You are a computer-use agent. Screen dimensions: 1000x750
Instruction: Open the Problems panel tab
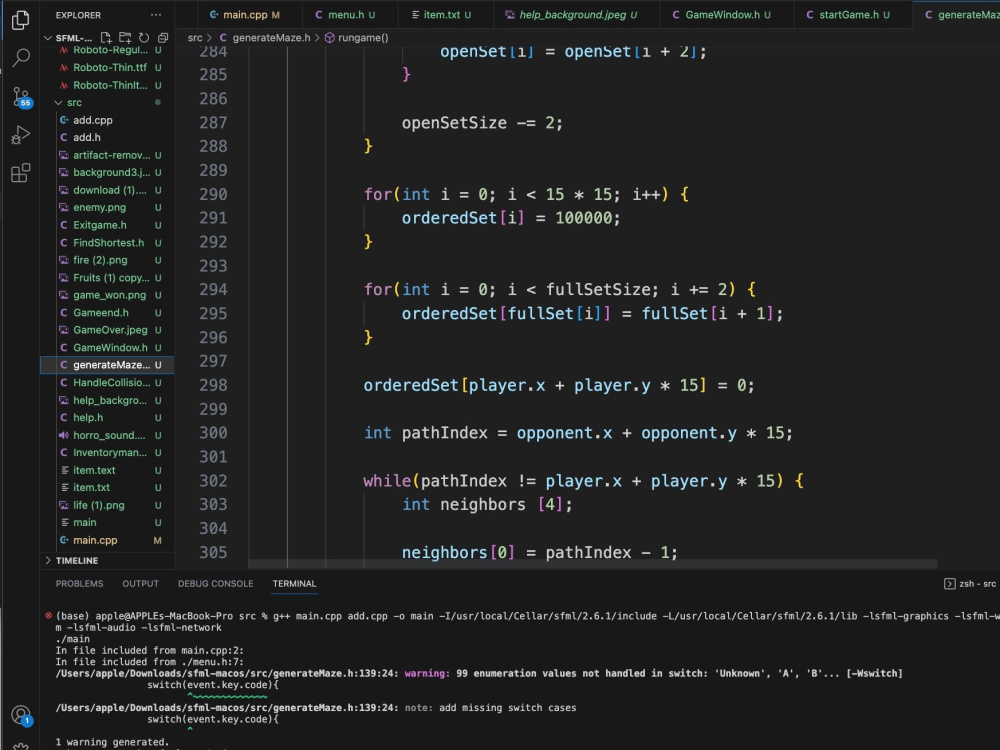(x=79, y=584)
